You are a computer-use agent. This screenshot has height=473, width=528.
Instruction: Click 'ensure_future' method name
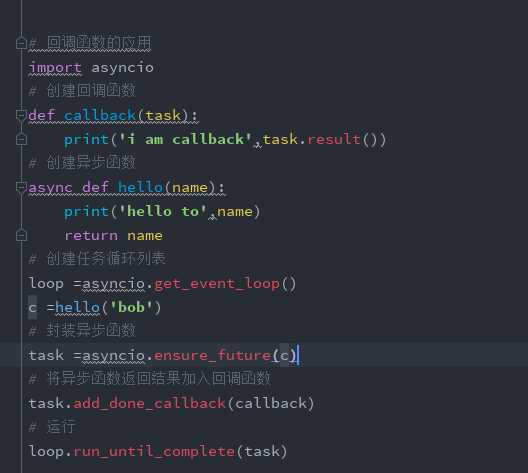(212, 356)
